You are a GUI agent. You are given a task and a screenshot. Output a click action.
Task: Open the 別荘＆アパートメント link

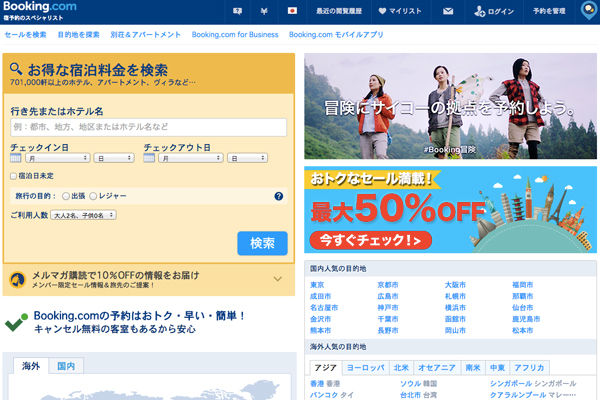pos(145,34)
